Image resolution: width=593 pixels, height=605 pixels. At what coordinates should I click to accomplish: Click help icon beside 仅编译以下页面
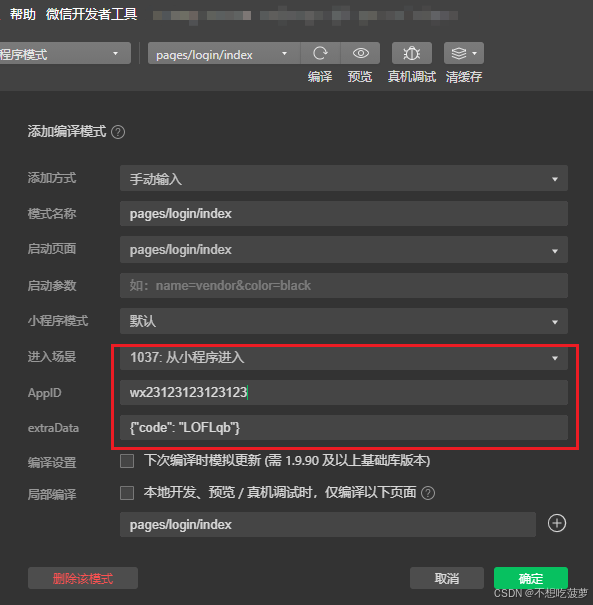[428, 493]
